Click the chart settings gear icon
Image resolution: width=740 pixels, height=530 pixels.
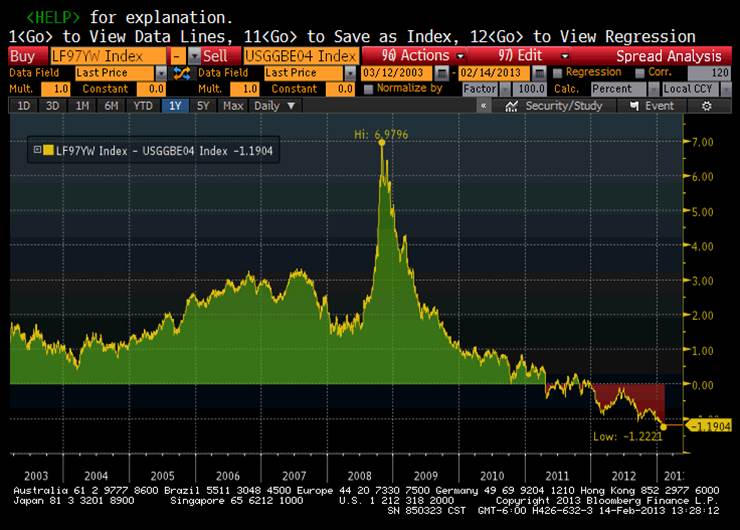pyautogui.click(x=706, y=106)
